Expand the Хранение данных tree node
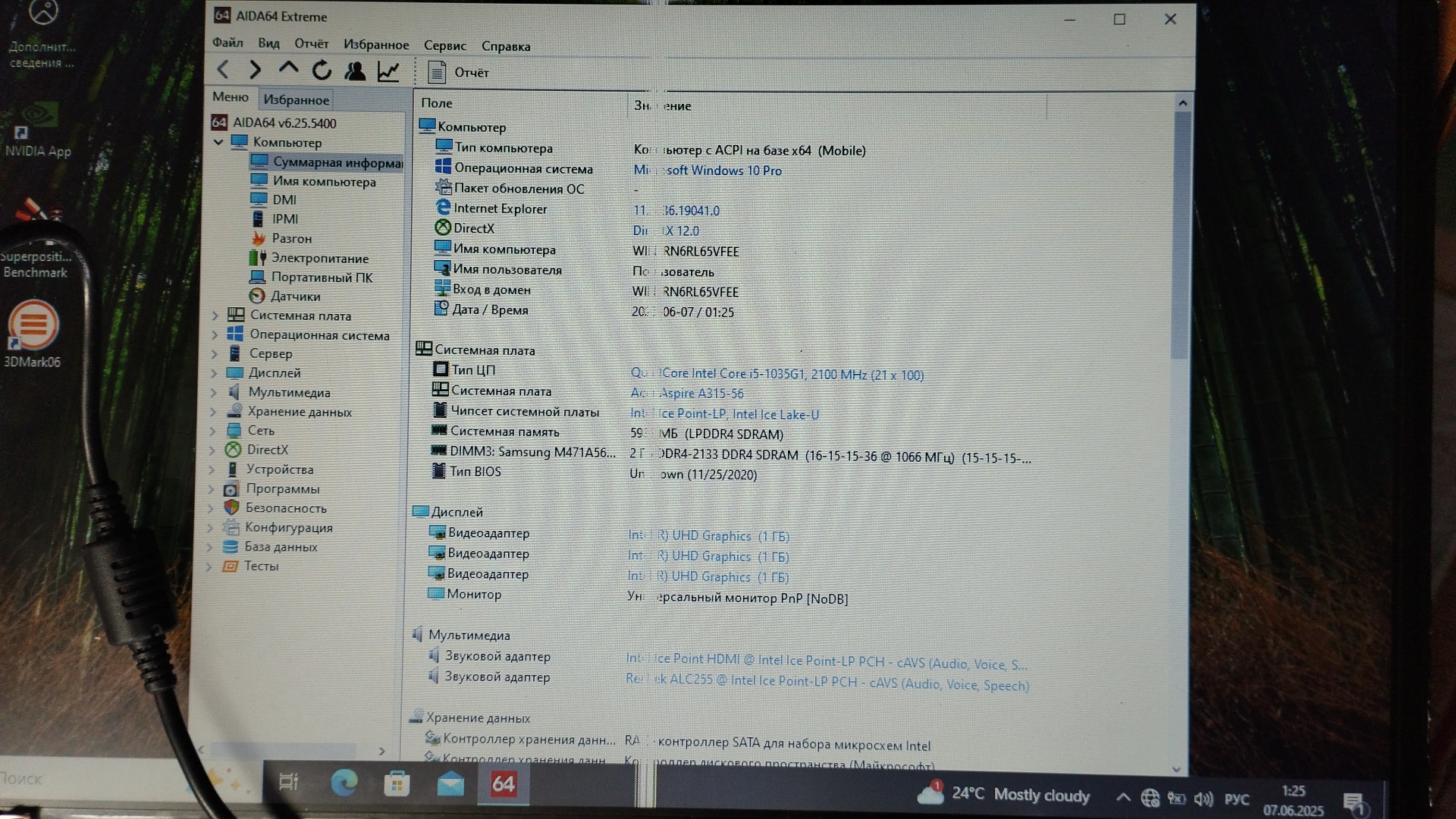1456x819 pixels. [x=213, y=412]
